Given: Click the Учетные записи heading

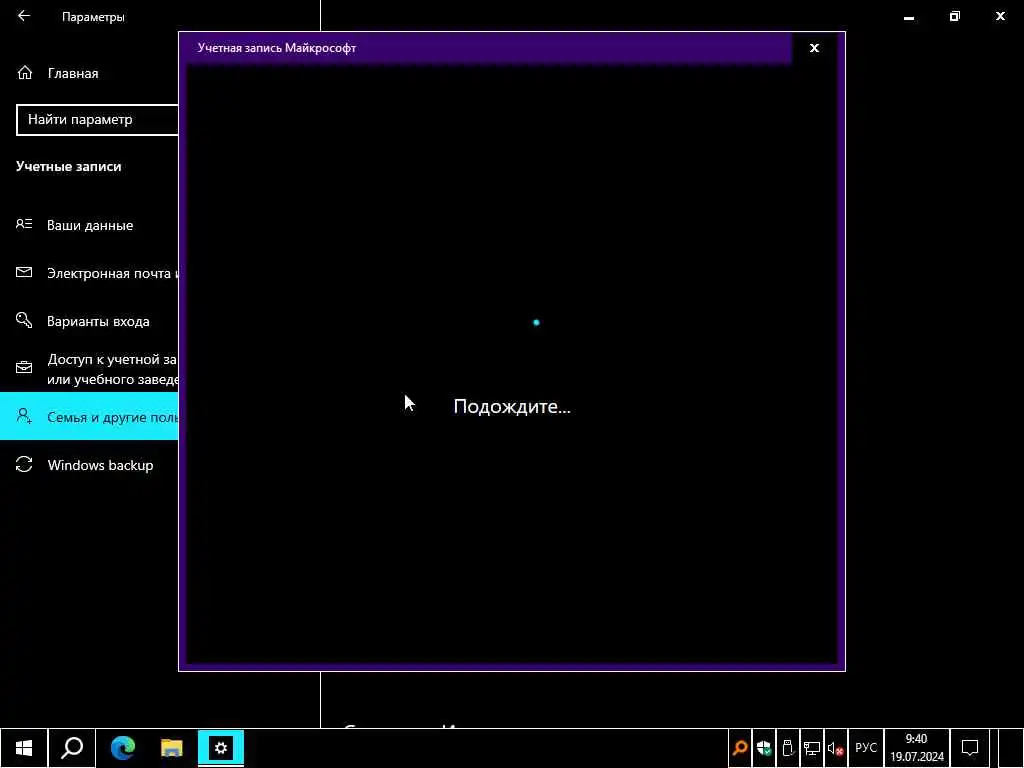Looking at the screenshot, I should (69, 167).
